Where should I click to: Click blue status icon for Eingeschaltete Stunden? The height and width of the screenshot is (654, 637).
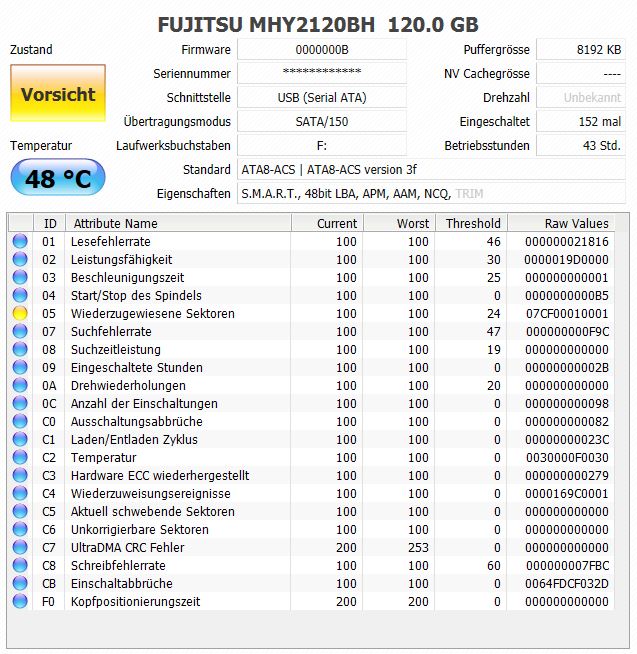pos(20,367)
